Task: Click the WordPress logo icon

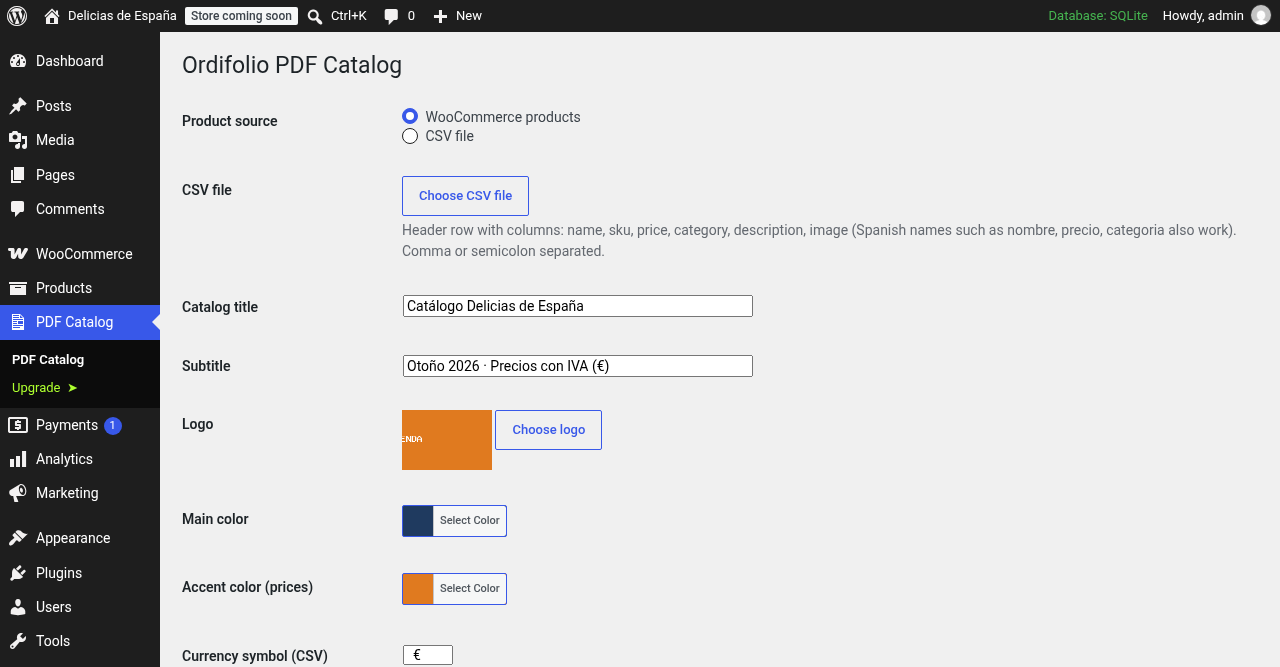Action: (x=17, y=16)
